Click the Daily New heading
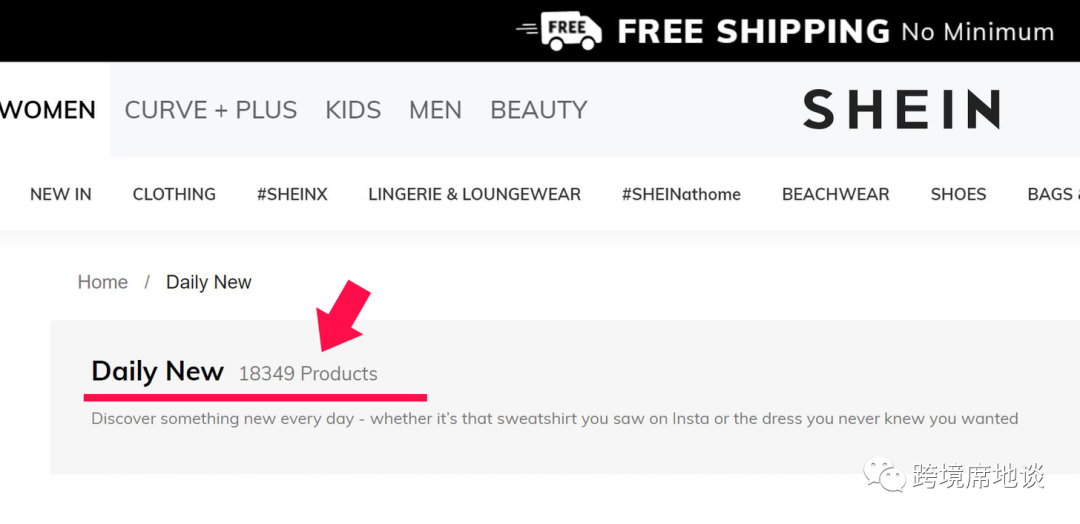Image resolution: width=1080 pixels, height=524 pixels. coord(157,371)
